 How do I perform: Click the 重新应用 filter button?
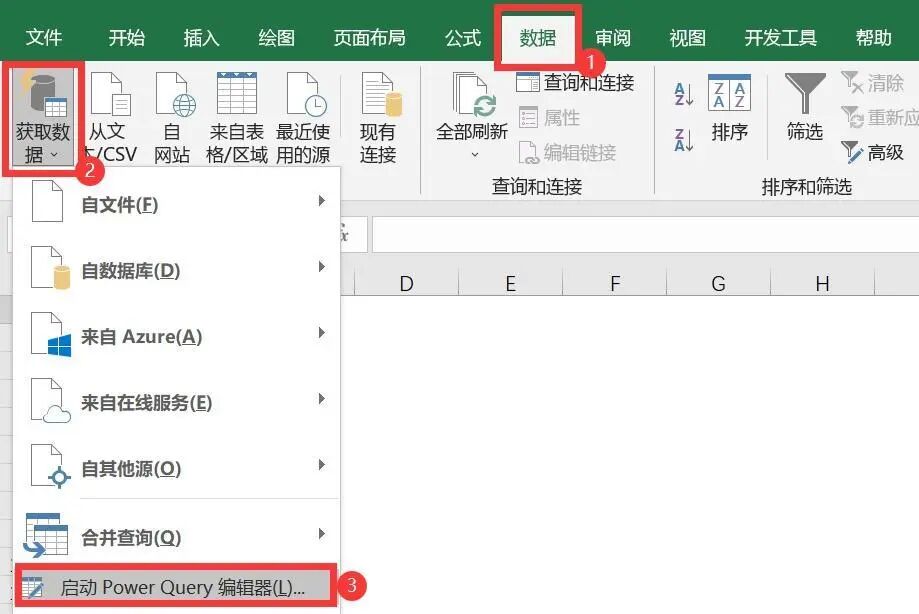[879, 118]
